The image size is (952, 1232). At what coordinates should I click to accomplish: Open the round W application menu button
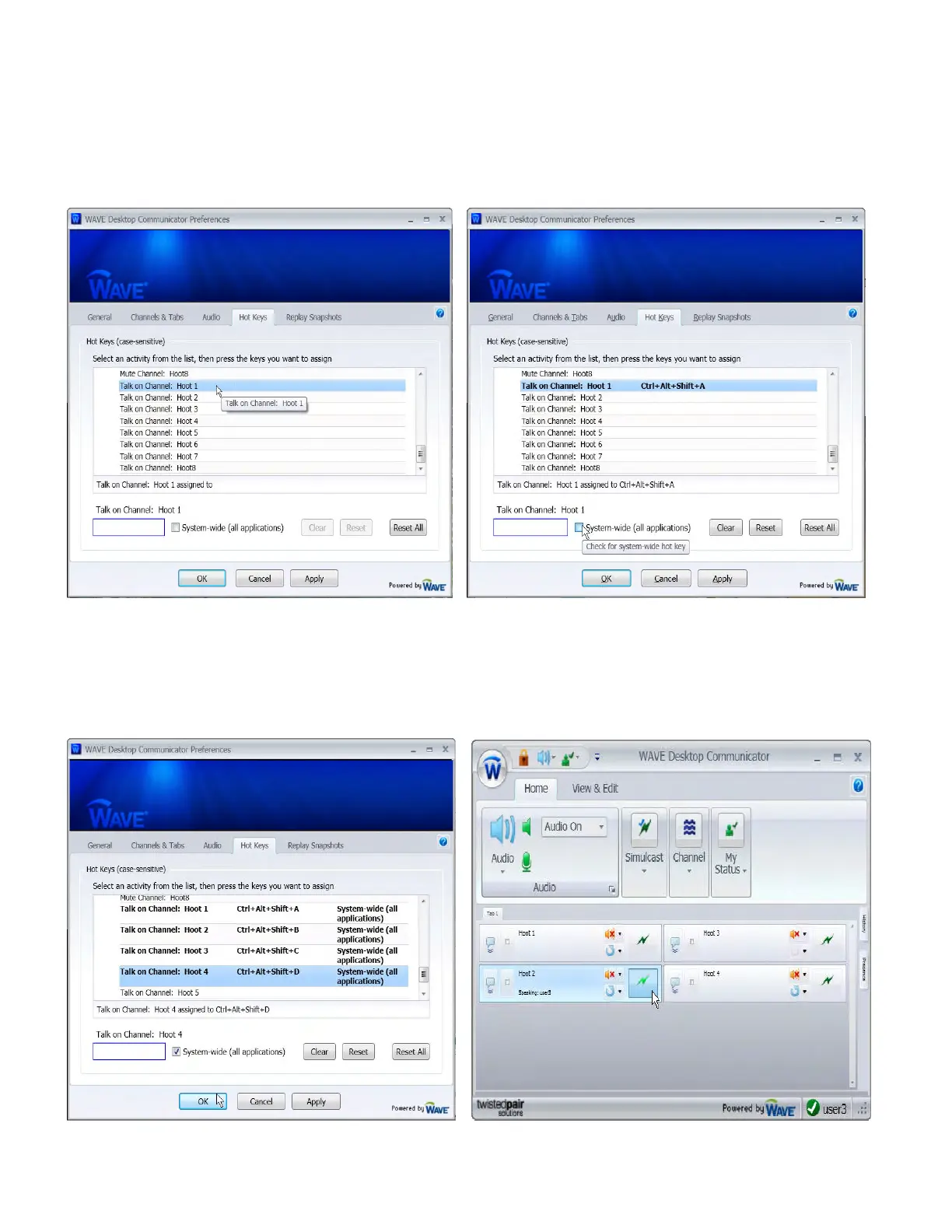coord(493,770)
